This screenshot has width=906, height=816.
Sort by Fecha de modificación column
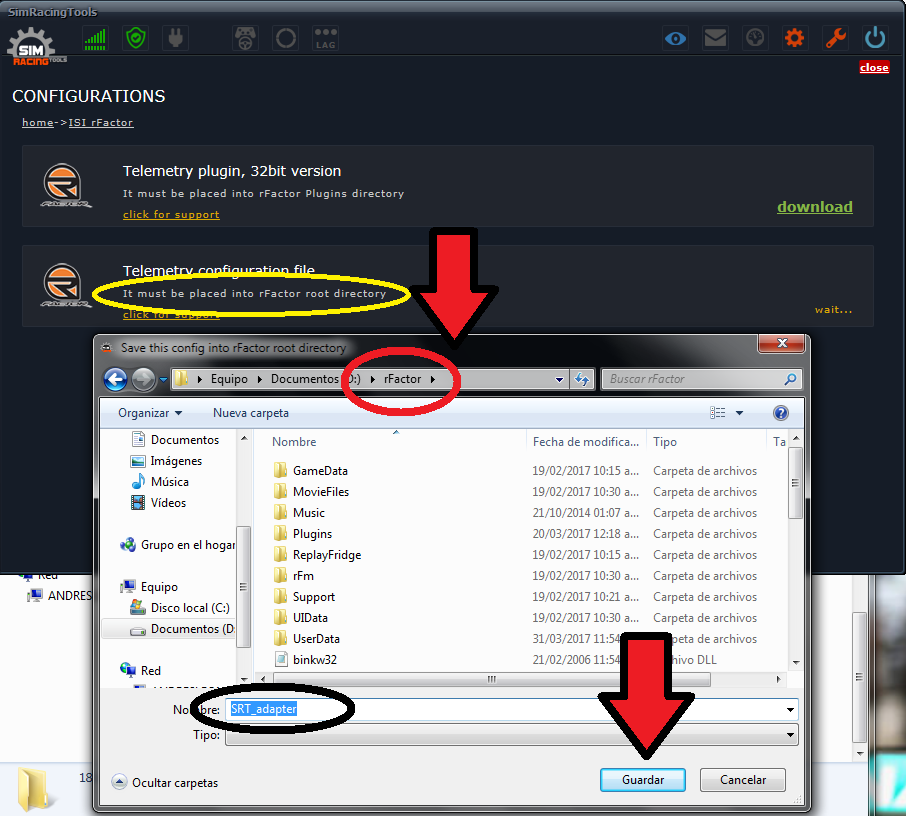click(x=586, y=442)
